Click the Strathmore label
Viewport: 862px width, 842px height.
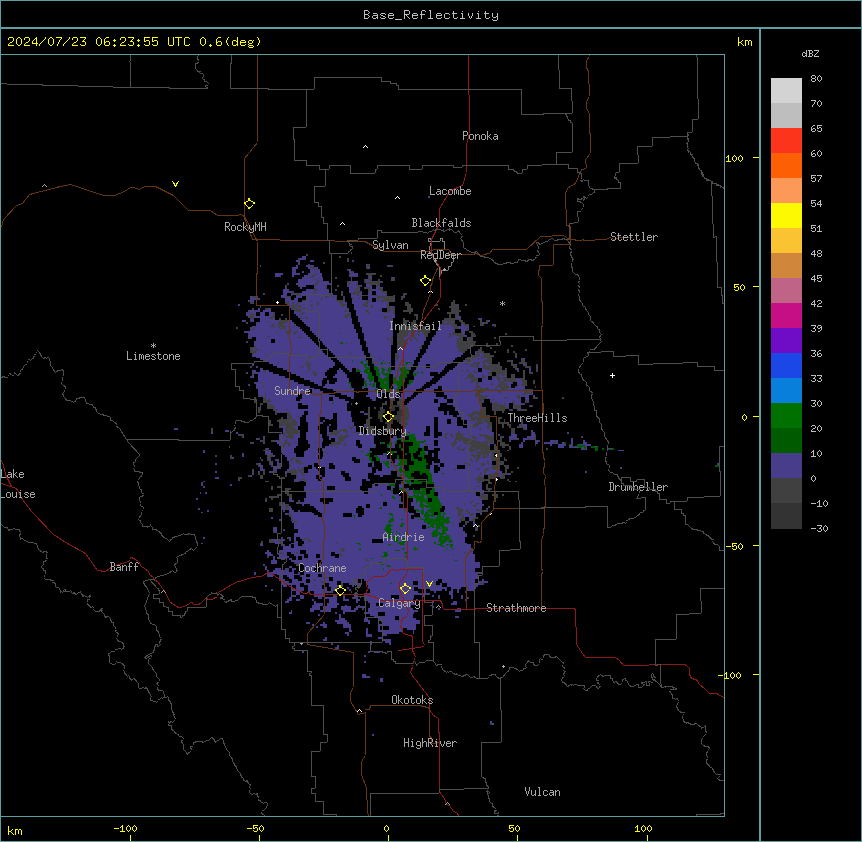click(x=516, y=608)
